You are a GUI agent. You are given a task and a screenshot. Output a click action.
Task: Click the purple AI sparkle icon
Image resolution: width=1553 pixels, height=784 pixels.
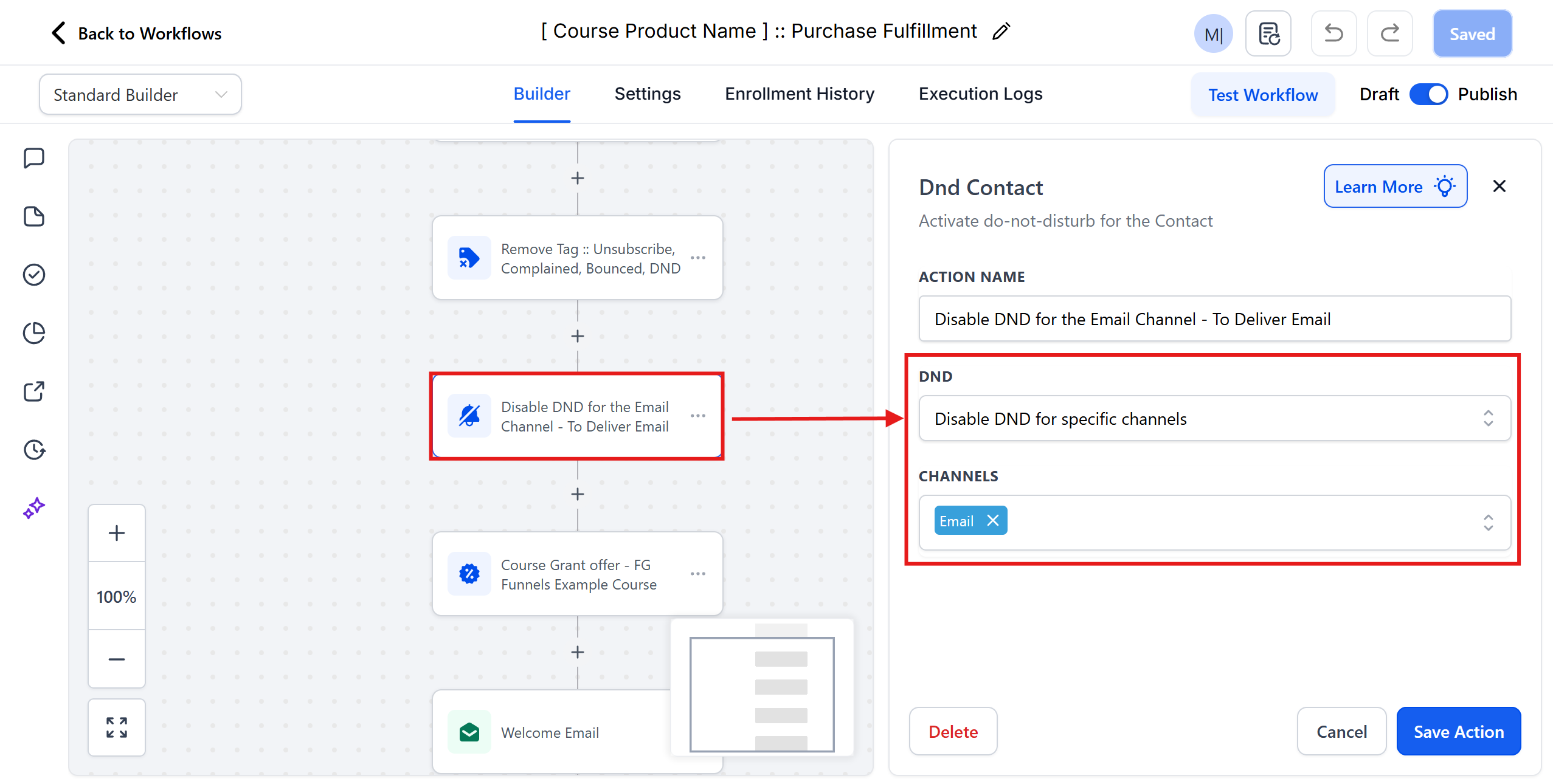click(34, 508)
